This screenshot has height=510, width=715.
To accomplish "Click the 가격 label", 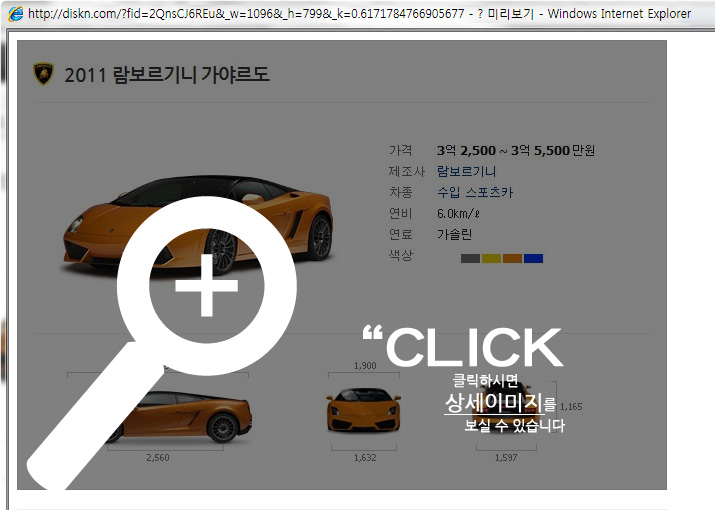I will click(400, 150).
